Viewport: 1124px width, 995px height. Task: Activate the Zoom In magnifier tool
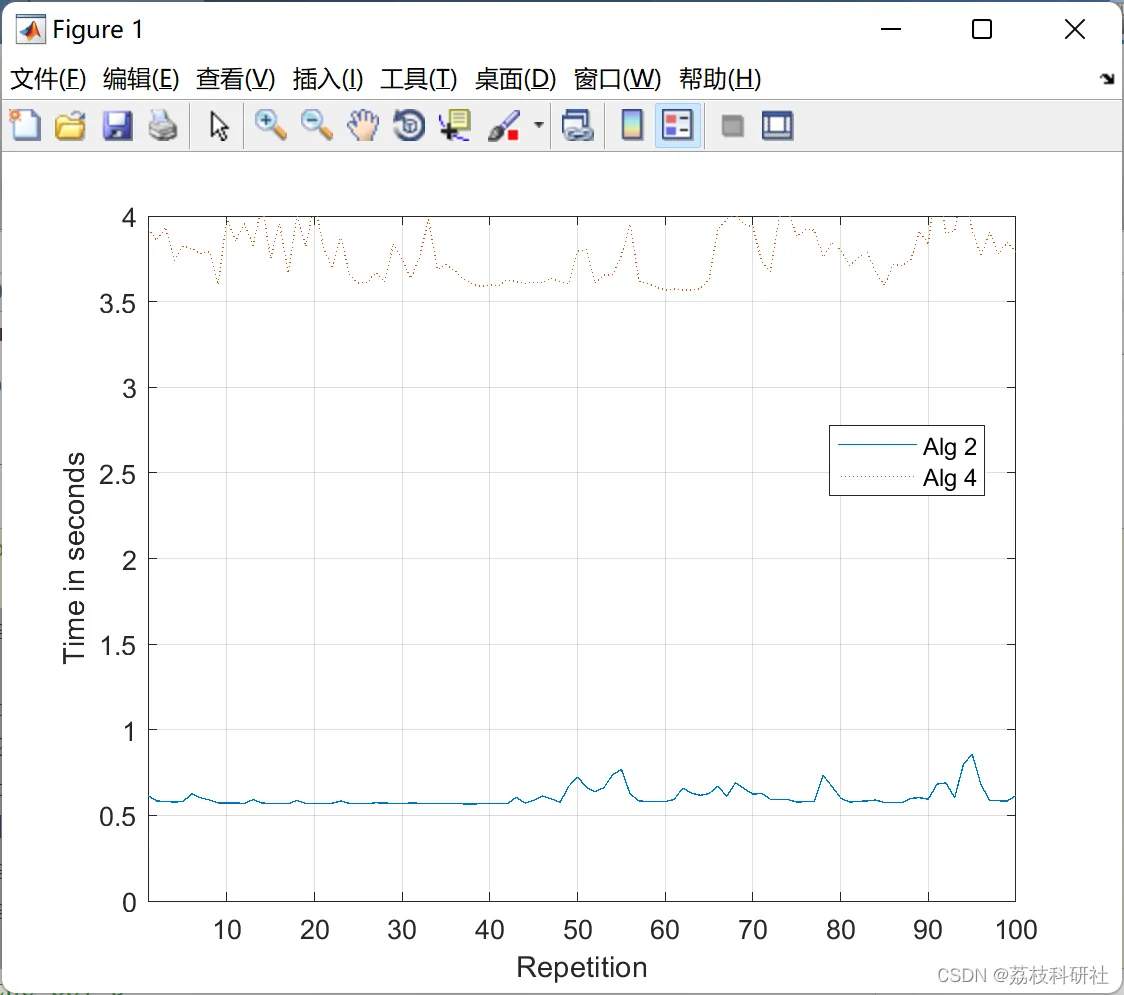pos(270,126)
